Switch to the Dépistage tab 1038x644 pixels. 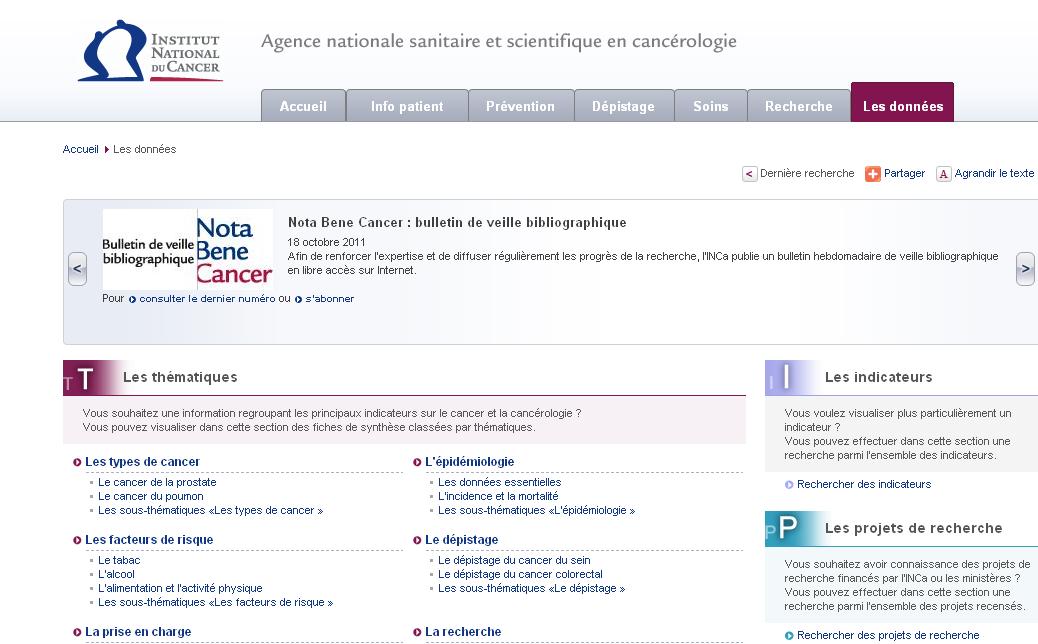tap(624, 106)
